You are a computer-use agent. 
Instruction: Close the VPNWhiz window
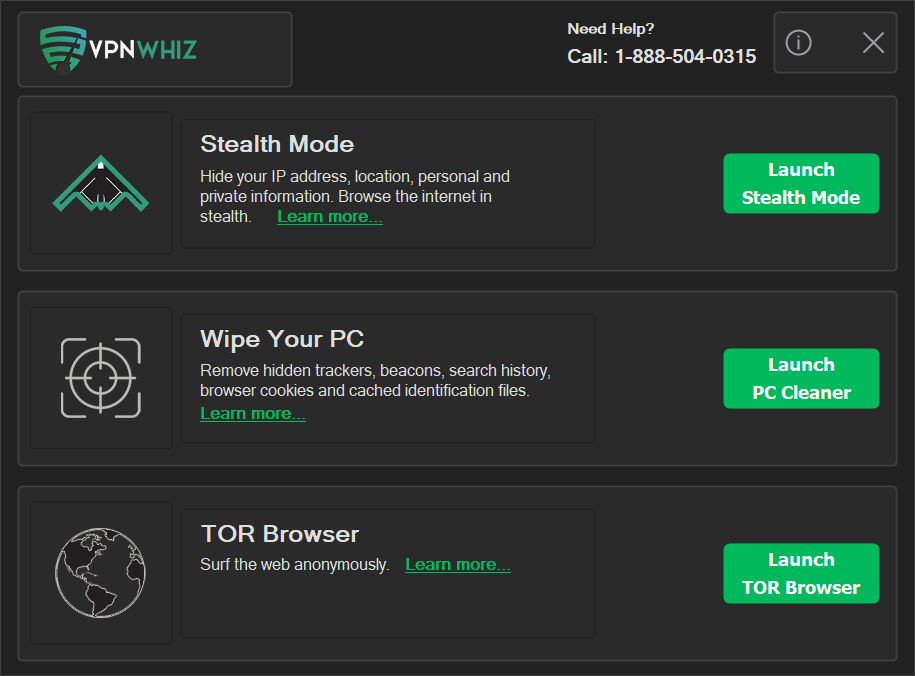tap(873, 43)
